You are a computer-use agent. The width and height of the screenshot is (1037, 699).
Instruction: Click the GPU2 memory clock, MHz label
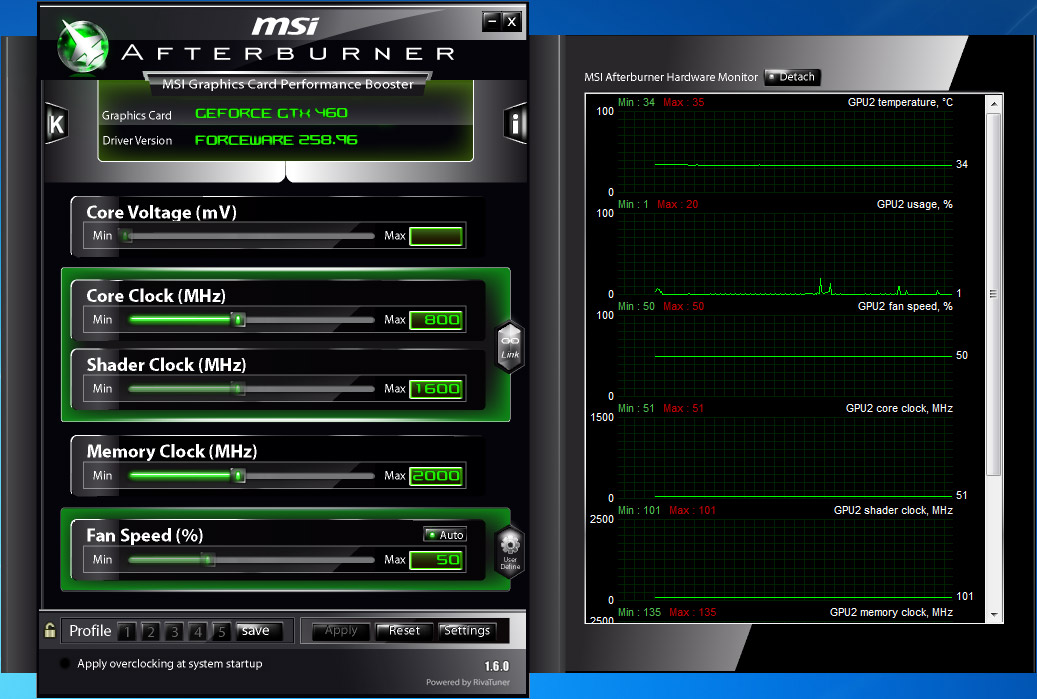(891, 612)
